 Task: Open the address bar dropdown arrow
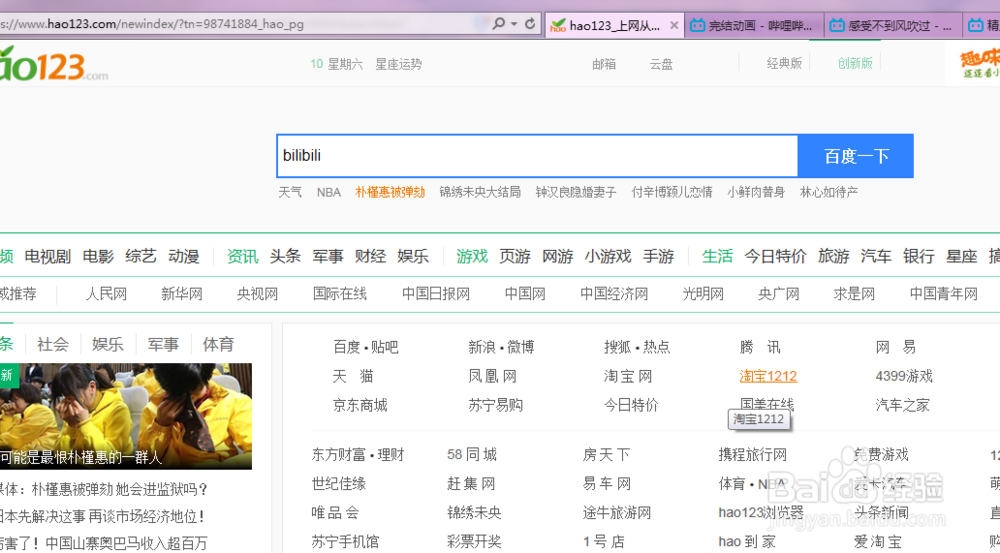click(514, 24)
